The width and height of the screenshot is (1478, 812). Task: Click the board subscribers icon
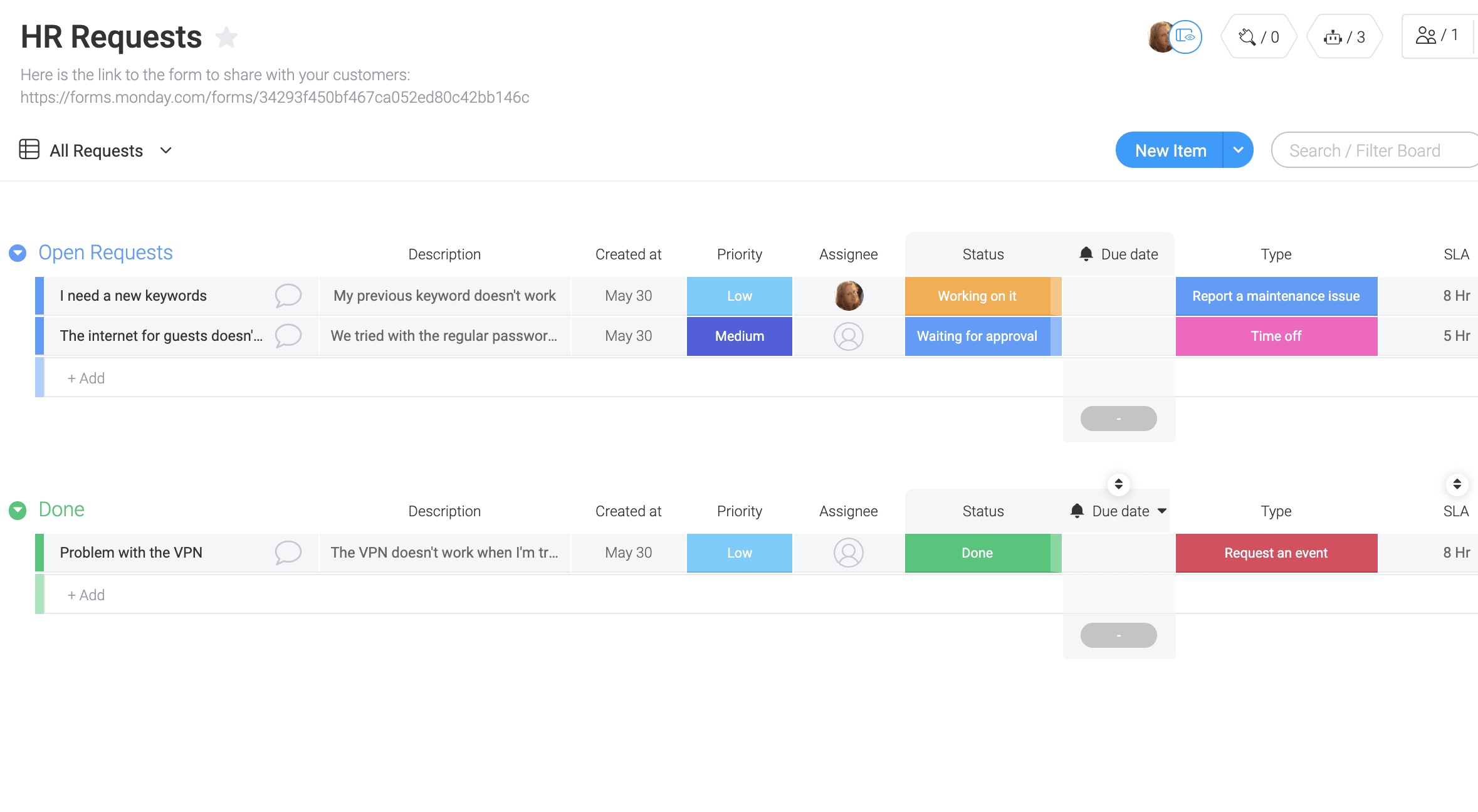click(x=1428, y=35)
